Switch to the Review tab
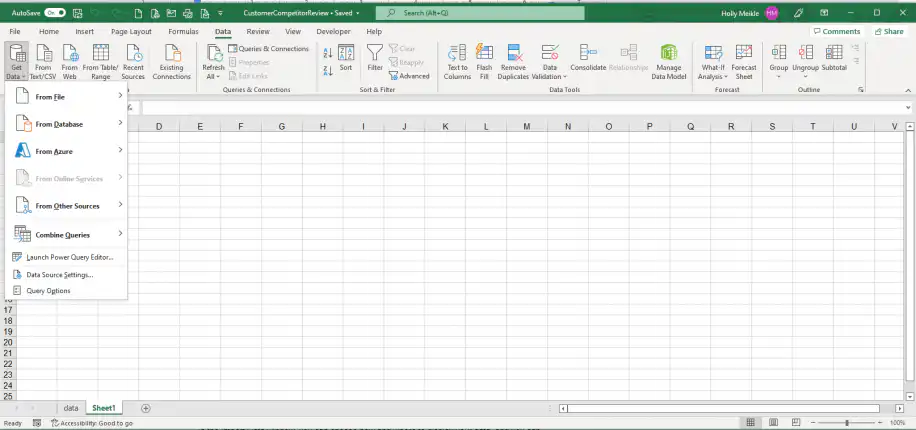 (x=258, y=32)
